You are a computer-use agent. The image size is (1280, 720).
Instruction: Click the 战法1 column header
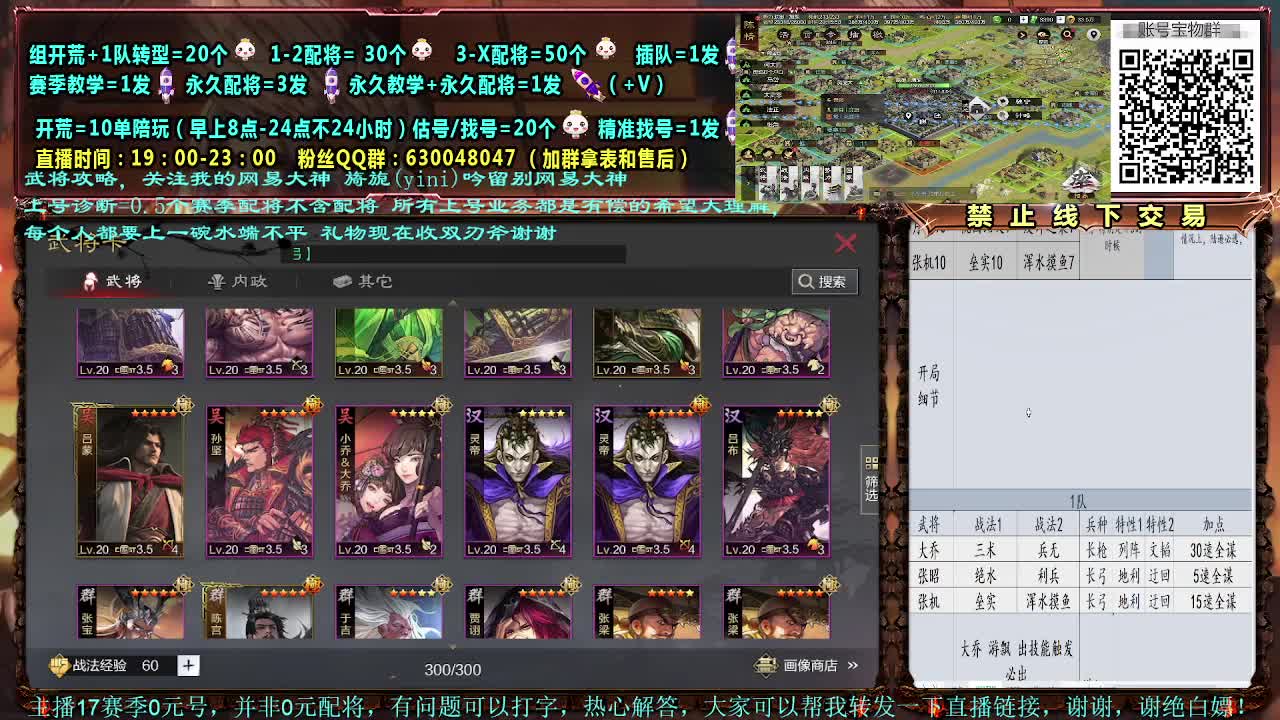pos(987,524)
